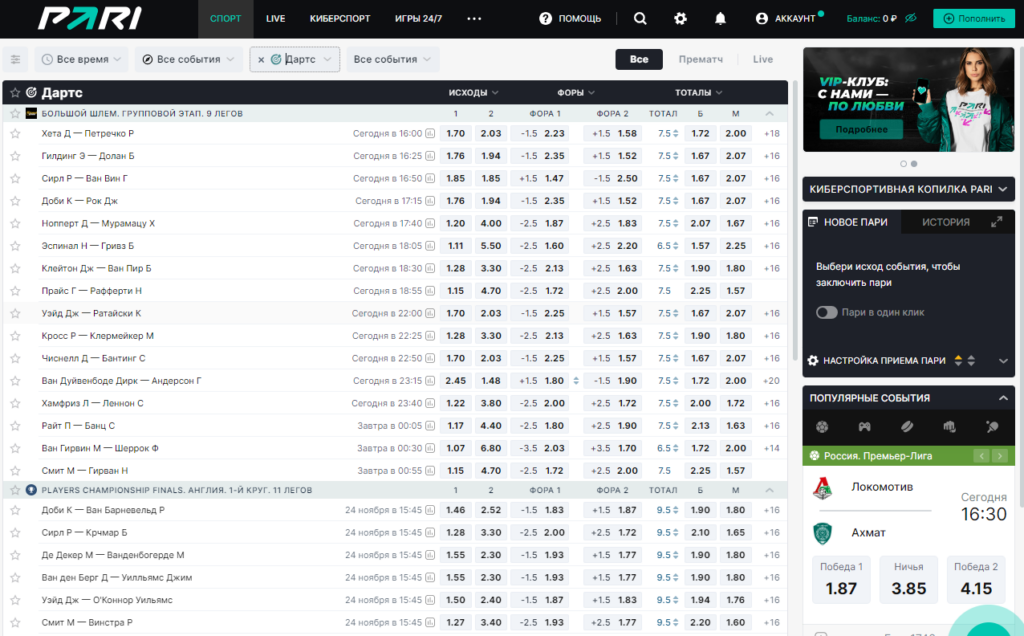
Task: Select the boxing glove icon in popular events
Action: click(950, 426)
